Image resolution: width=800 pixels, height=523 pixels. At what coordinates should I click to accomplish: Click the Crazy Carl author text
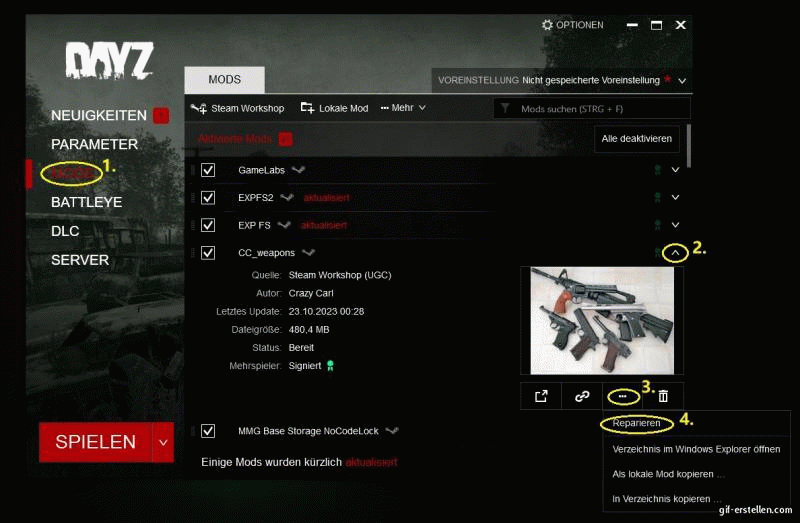311,293
